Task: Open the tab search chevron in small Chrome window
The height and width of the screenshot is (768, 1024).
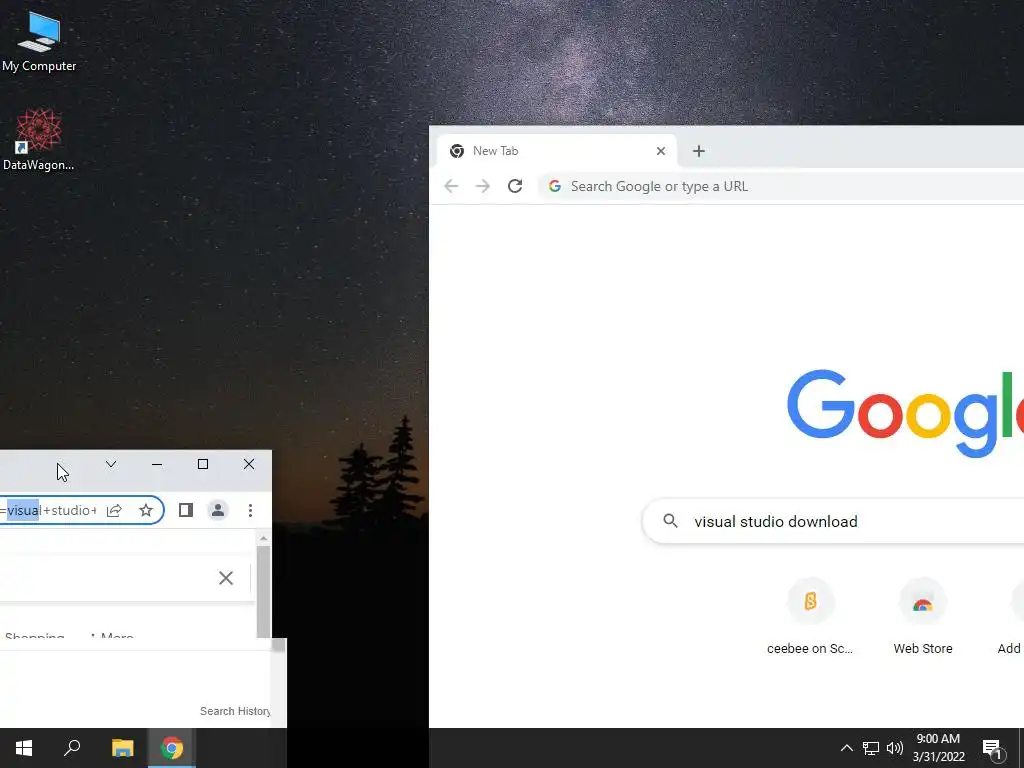Action: point(111,464)
